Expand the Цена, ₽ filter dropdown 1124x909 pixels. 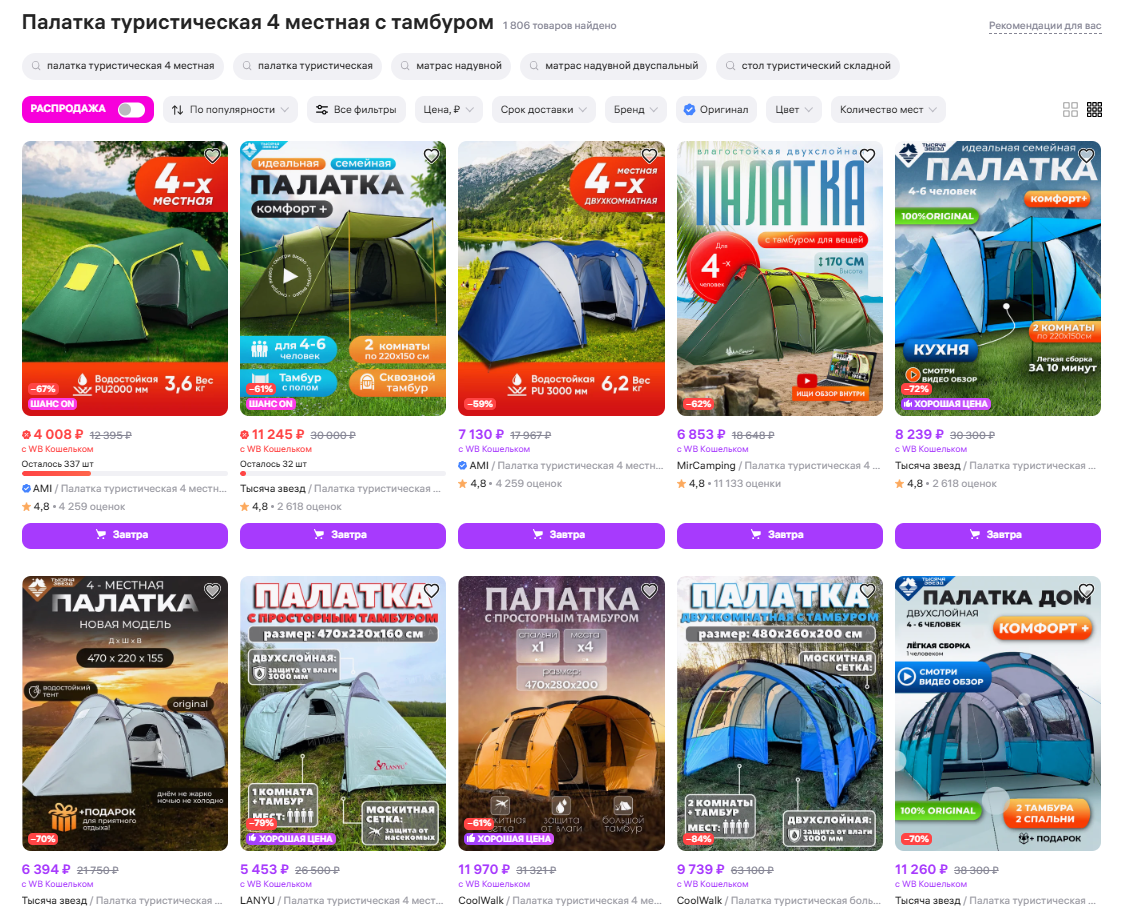coord(449,110)
